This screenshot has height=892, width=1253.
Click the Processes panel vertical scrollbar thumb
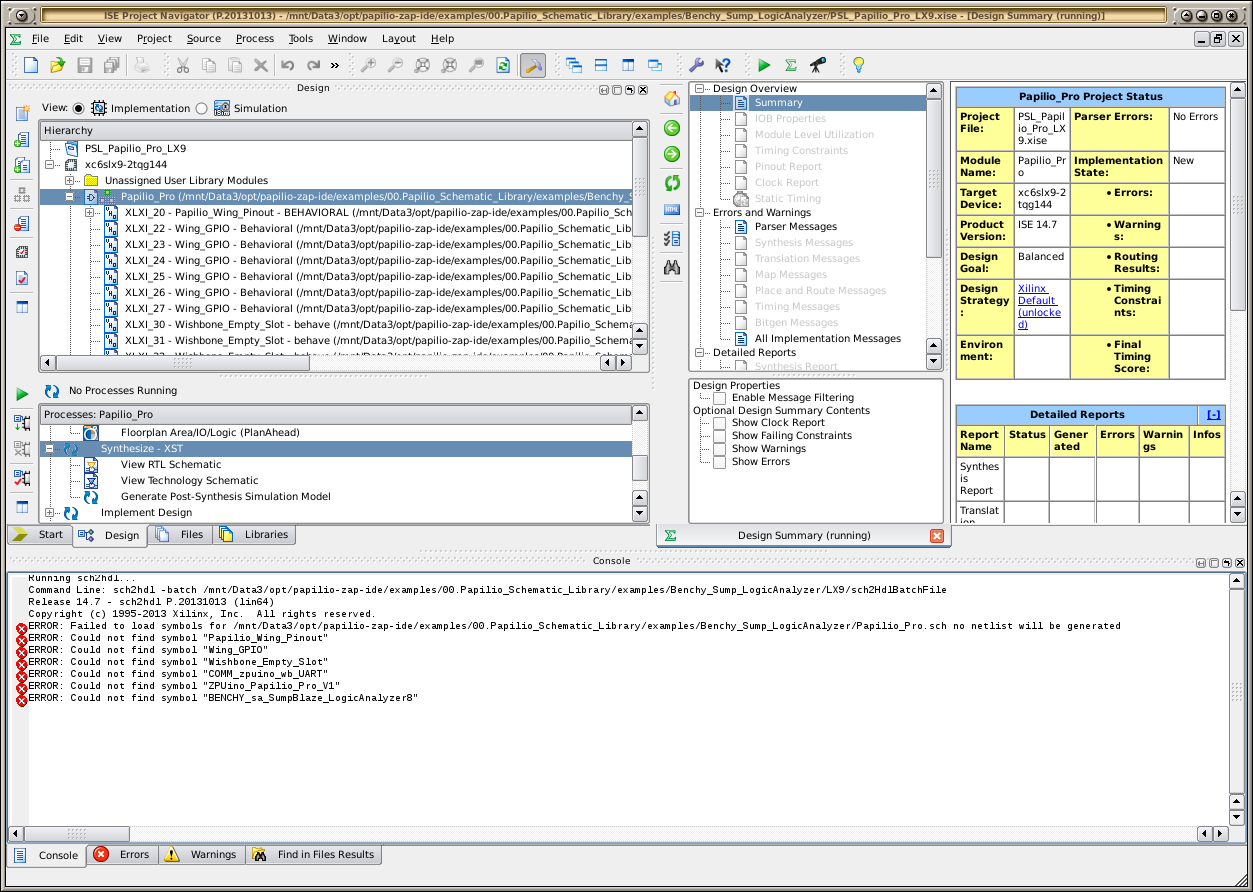point(640,467)
